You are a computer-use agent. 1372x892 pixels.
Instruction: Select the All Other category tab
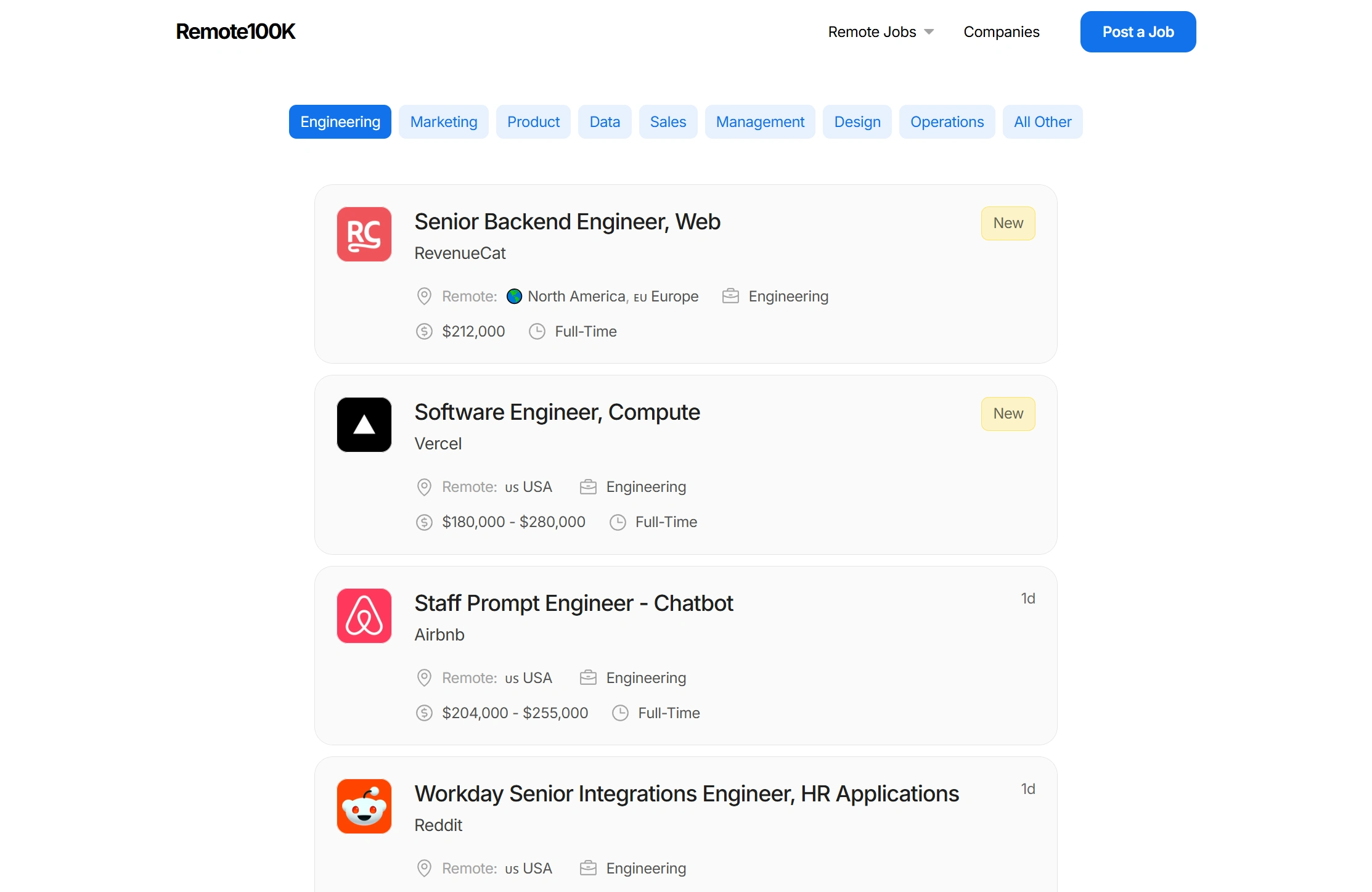(1043, 122)
